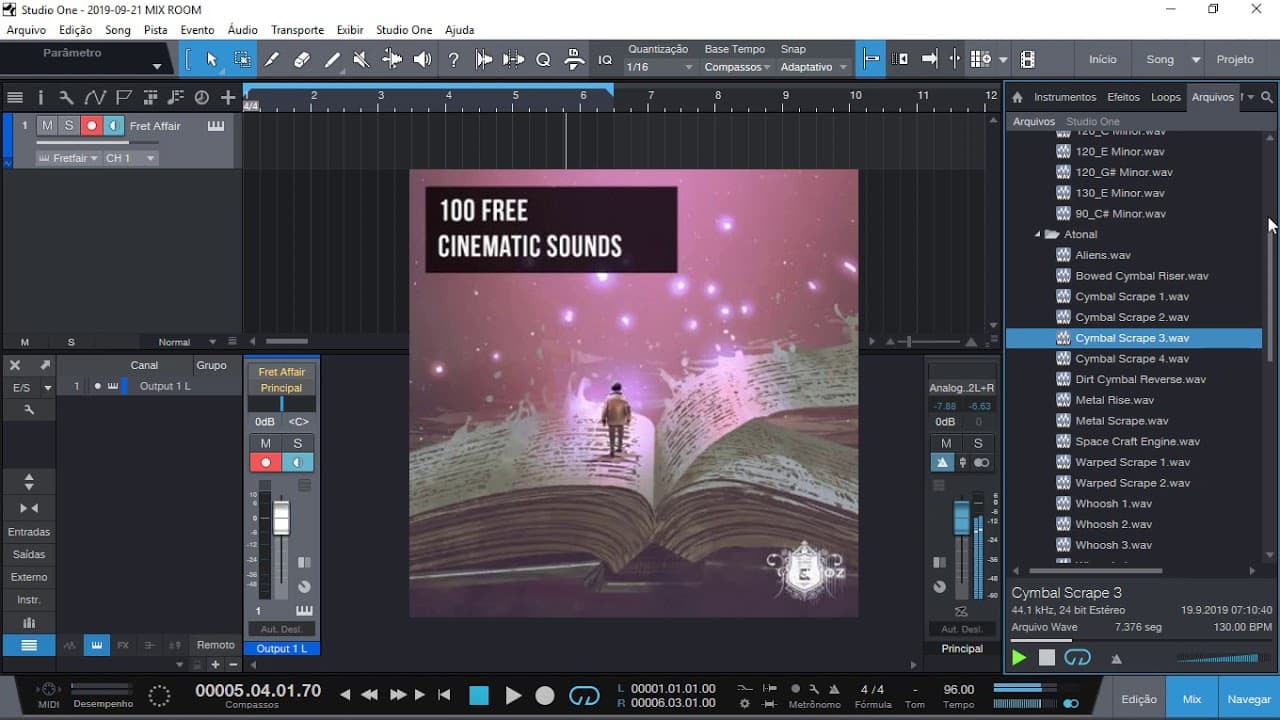Select the Split tool
The image size is (1280, 720).
tap(272, 60)
